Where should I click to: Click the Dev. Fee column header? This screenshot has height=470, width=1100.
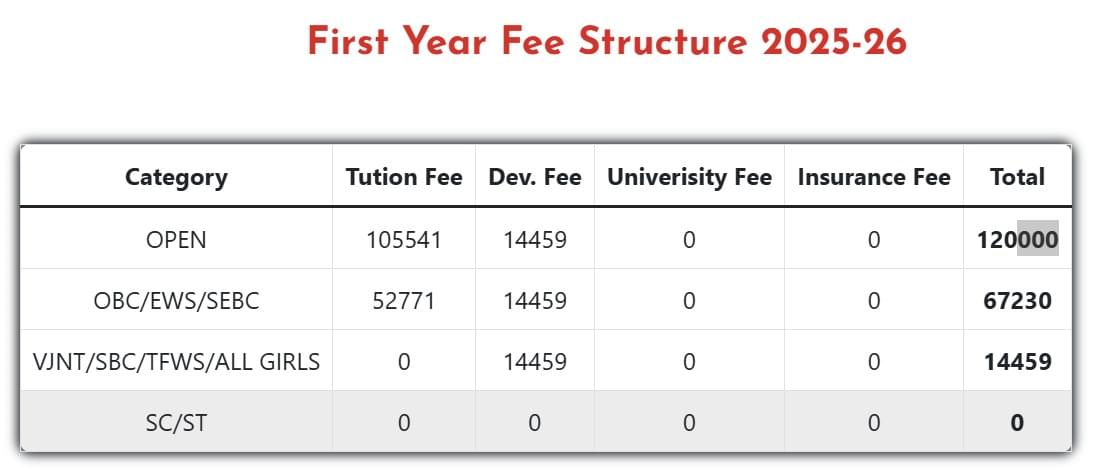tap(535, 177)
